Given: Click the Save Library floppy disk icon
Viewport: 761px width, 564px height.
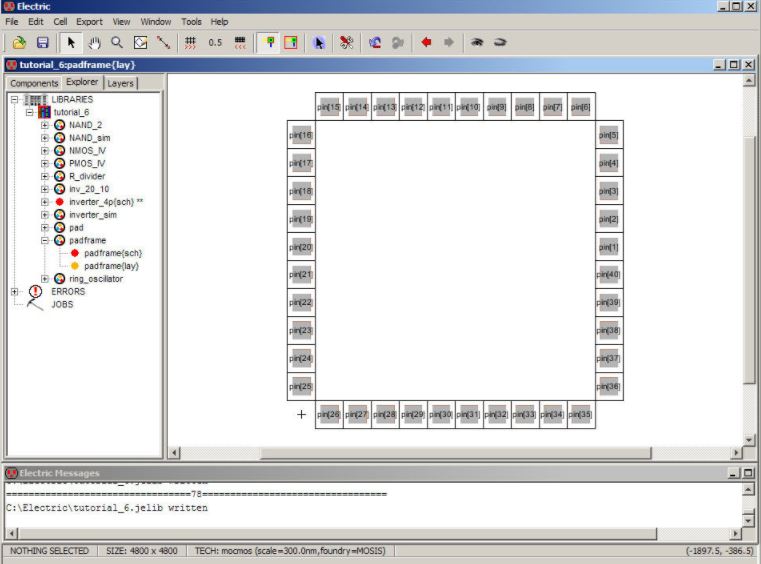Looking at the screenshot, I should point(43,43).
